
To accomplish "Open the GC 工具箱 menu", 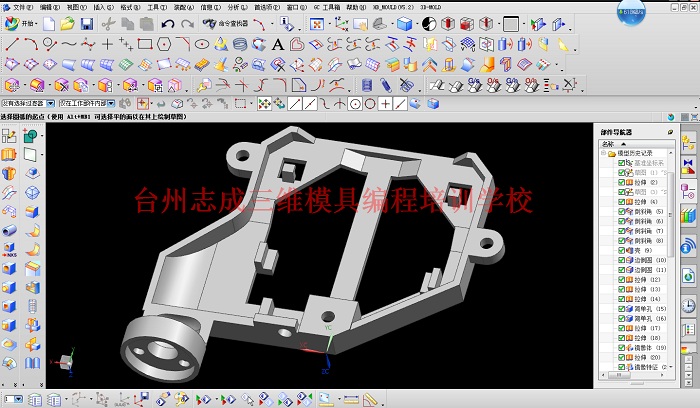I will 326,8.
